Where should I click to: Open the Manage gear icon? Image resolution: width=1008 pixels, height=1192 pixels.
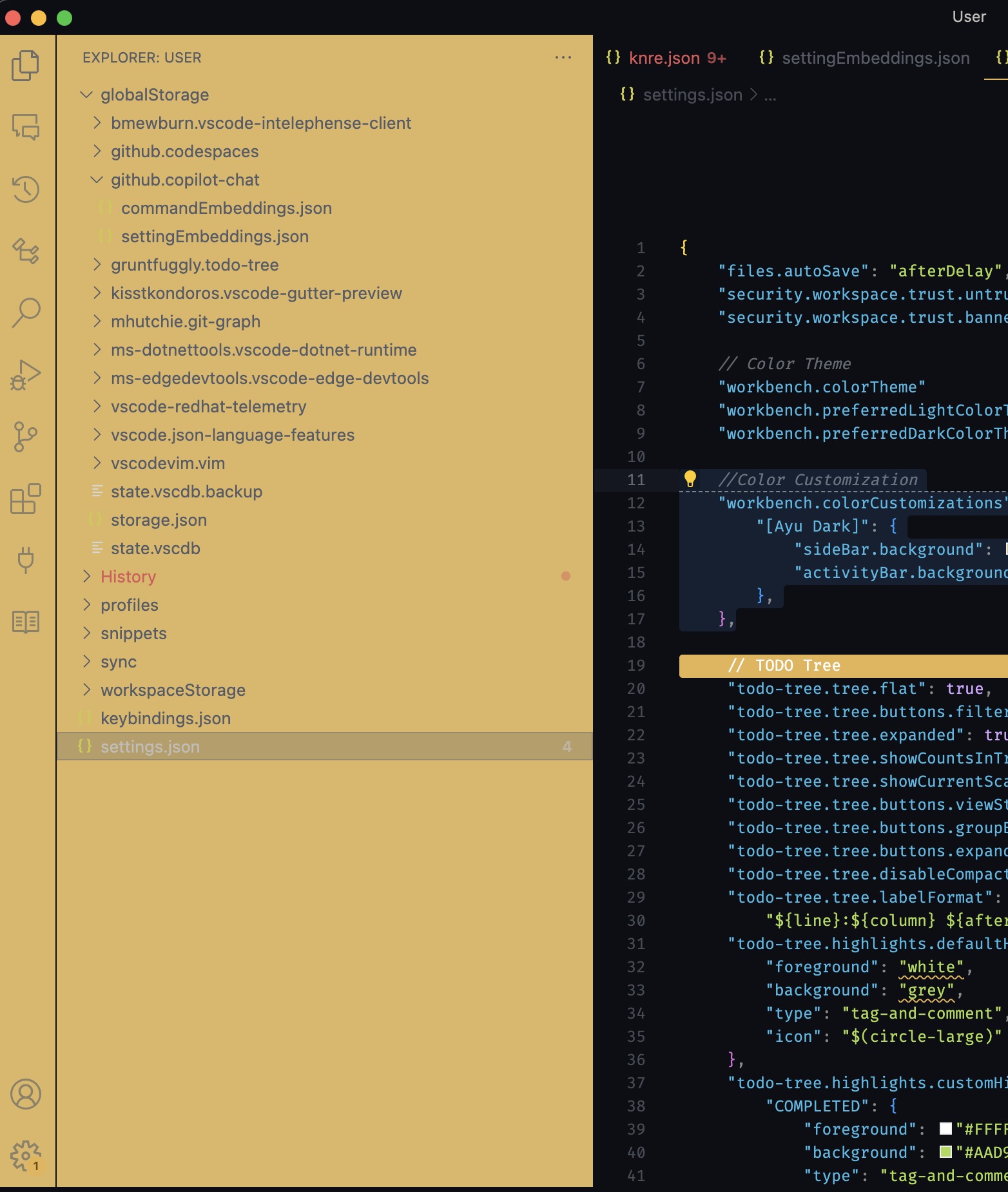(x=26, y=1156)
